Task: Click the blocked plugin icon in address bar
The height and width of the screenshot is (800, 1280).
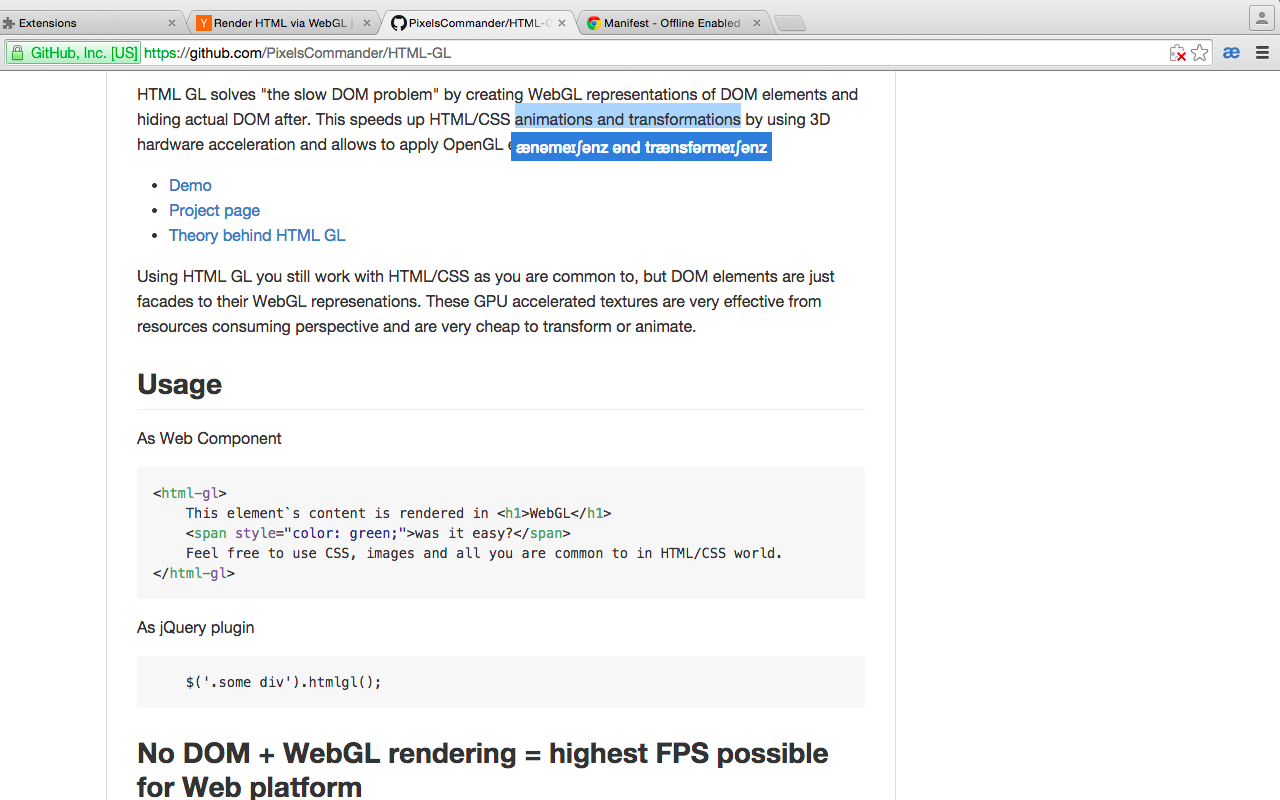Action: [1178, 53]
